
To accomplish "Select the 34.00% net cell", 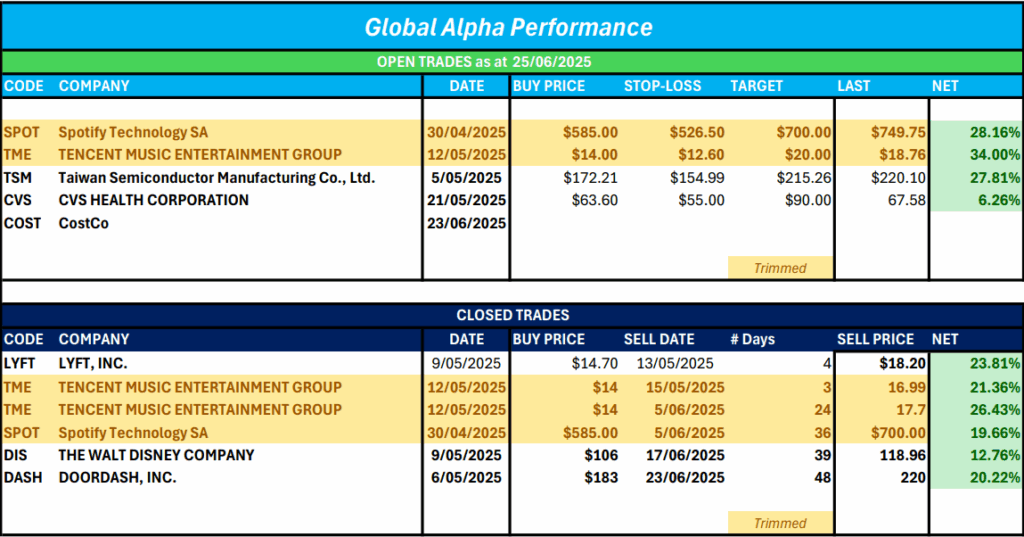I will (995, 155).
